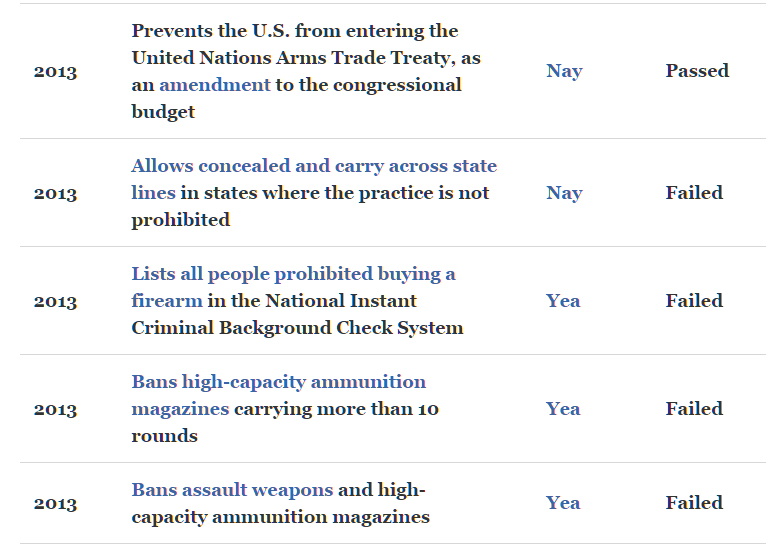This screenshot has height=547, width=775.
Task: Click year 2013 in assault weapons ban row
Action: click(x=55, y=504)
